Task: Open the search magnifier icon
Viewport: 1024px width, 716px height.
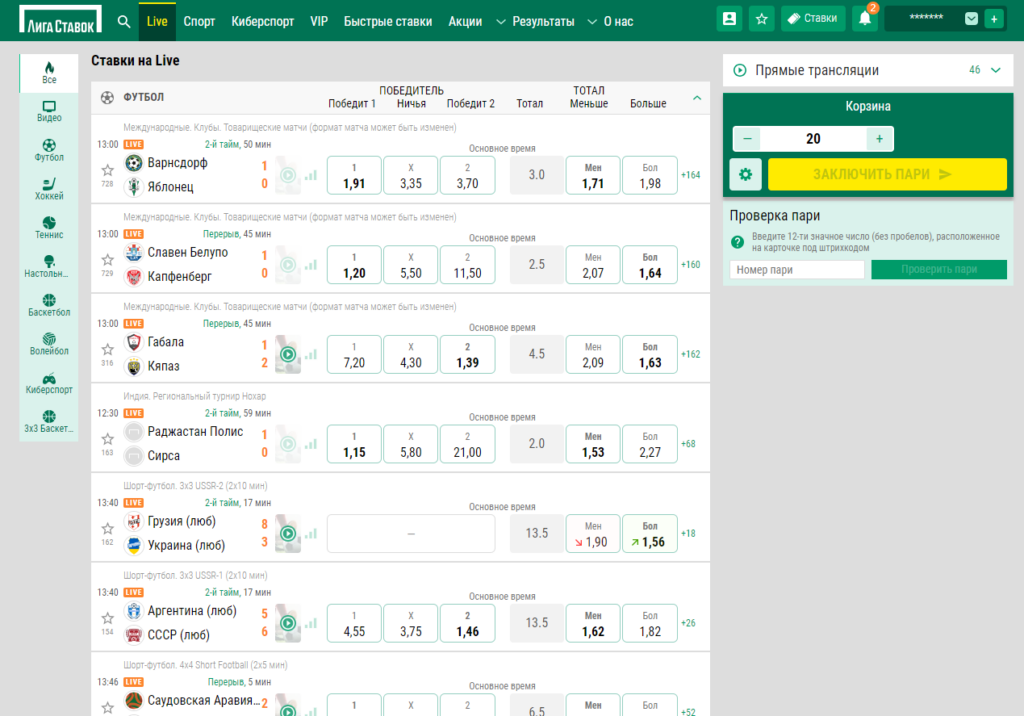Action: pyautogui.click(x=124, y=22)
